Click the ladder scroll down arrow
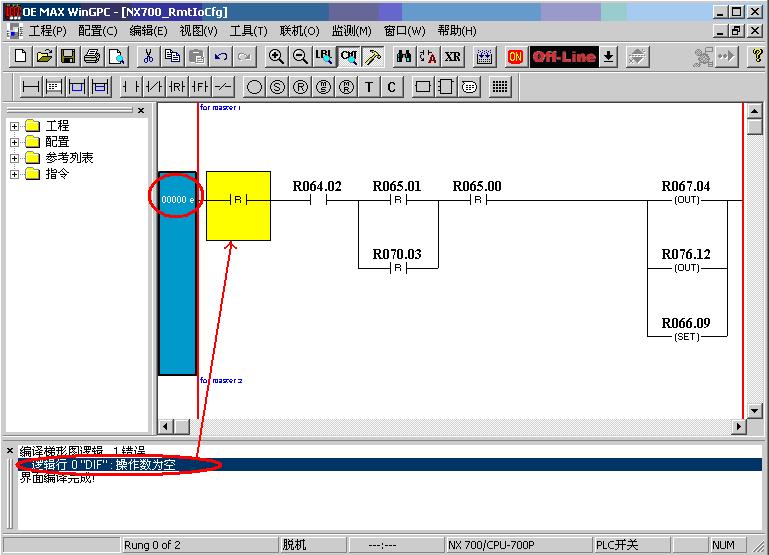Screen dimensions: 769x555 click(x=755, y=410)
